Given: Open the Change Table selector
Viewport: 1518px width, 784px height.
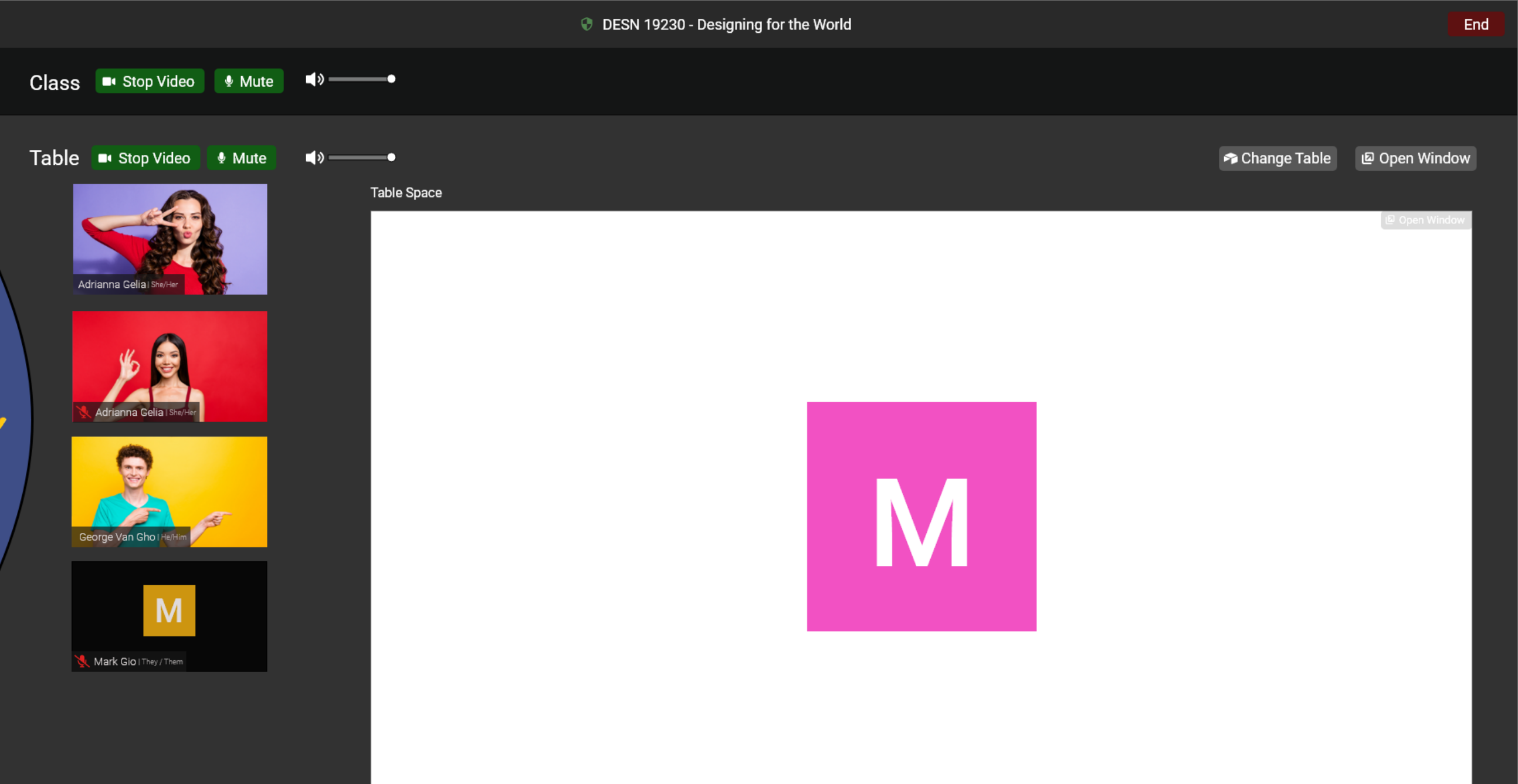Looking at the screenshot, I should point(1277,158).
